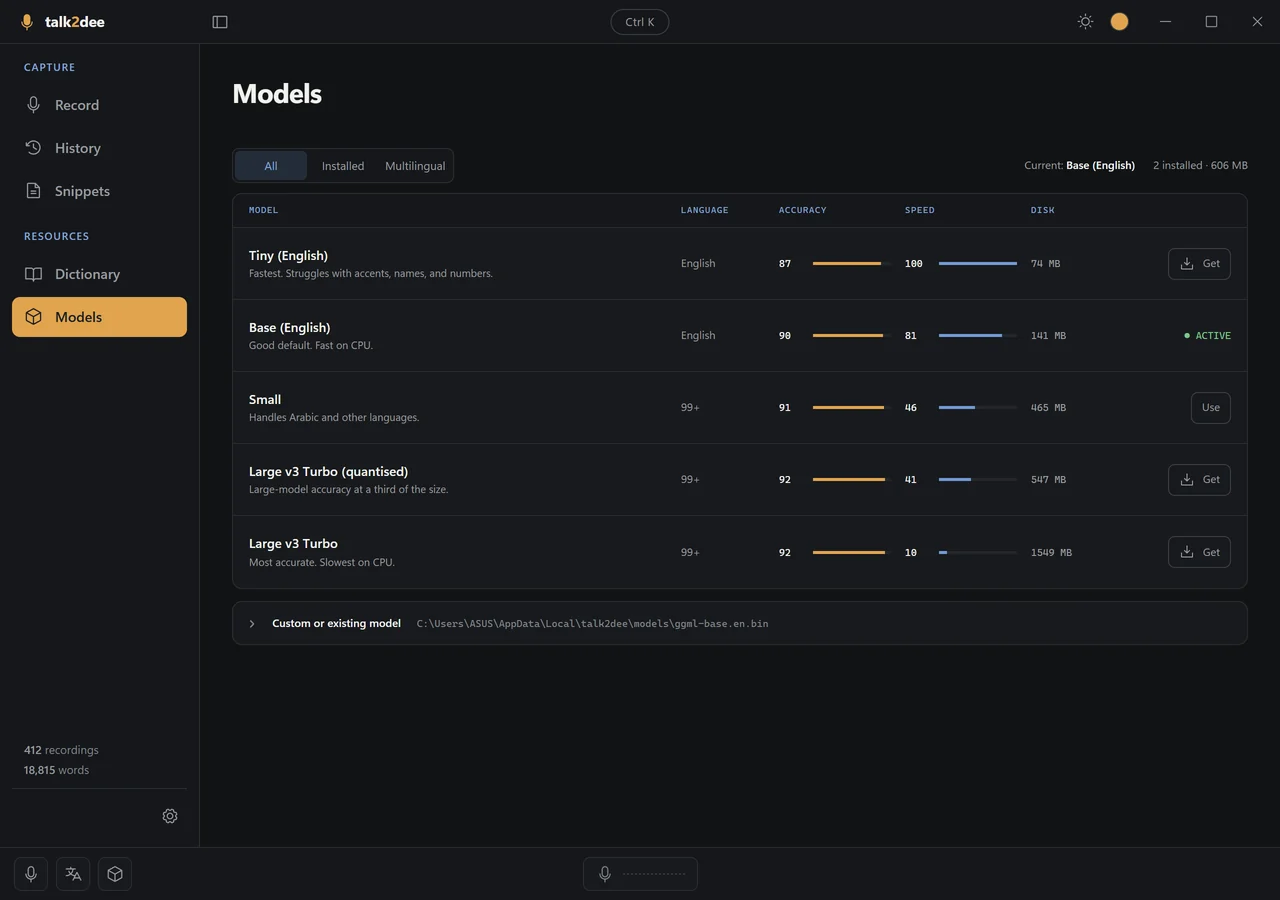The width and height of the screenshot is (1280, 900).
Task: Select the Installed filter tab
Action: (343, 166)
